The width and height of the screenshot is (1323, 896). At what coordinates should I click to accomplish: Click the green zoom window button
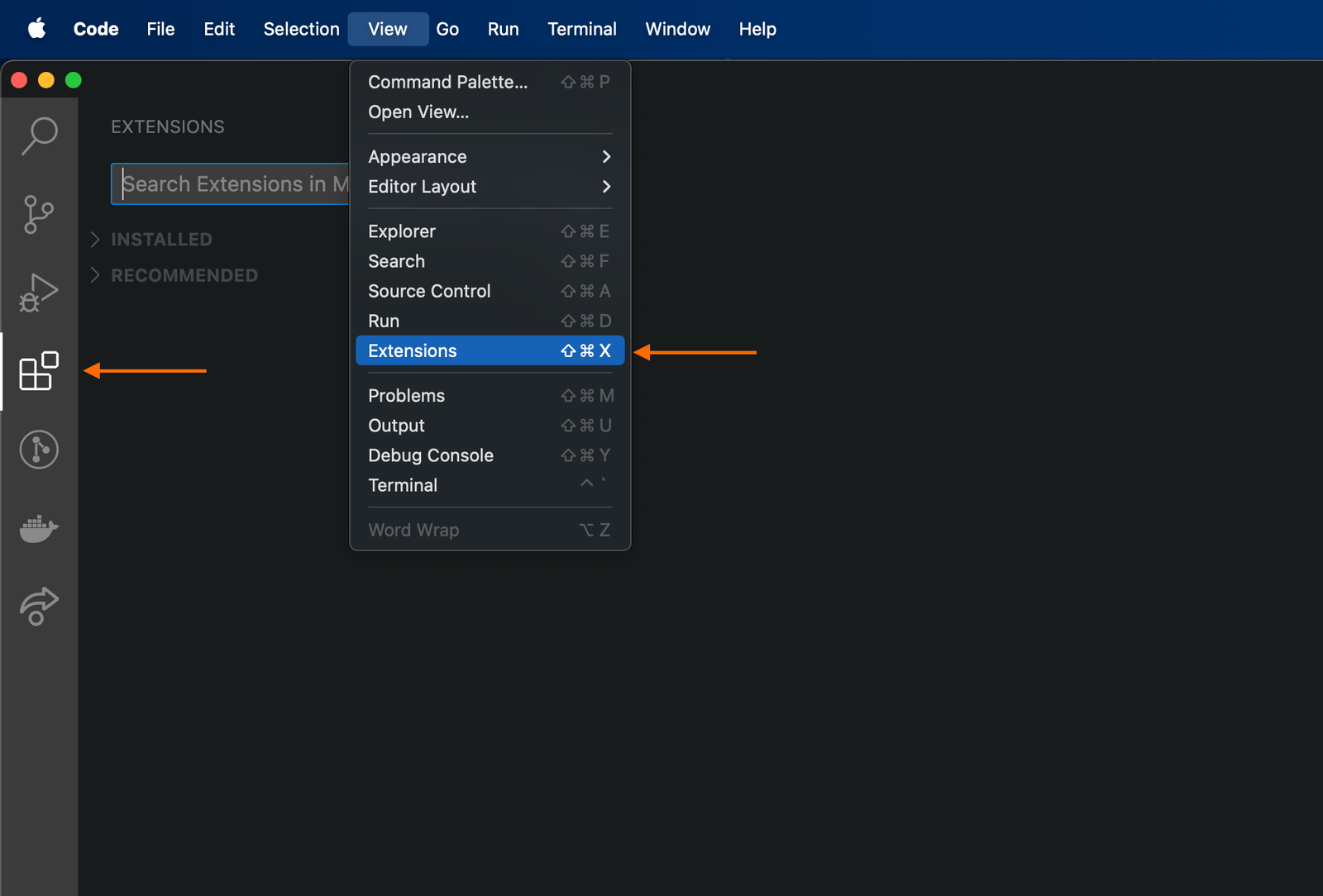pyautogui.click(x=73, y=80)
